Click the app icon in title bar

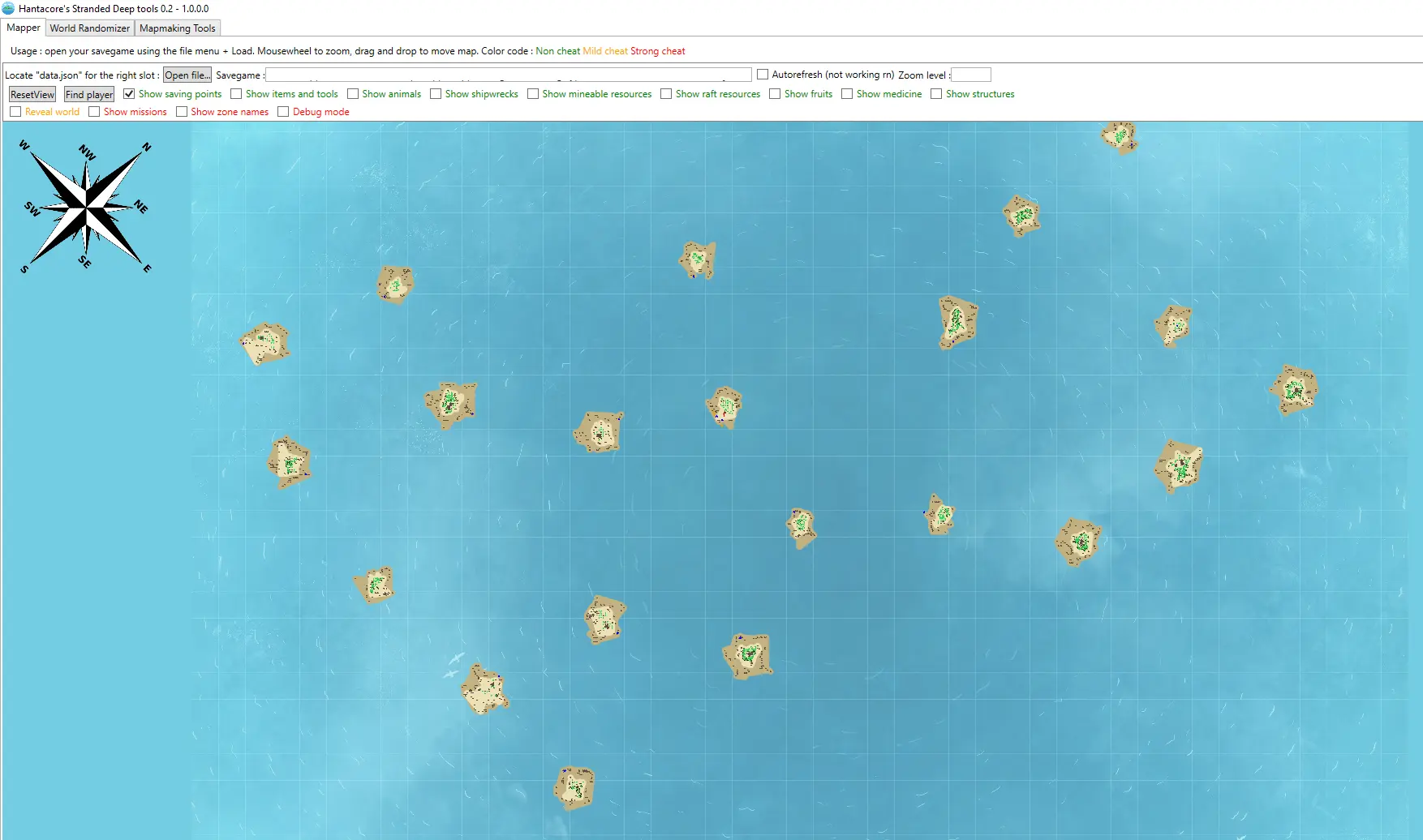8,9
